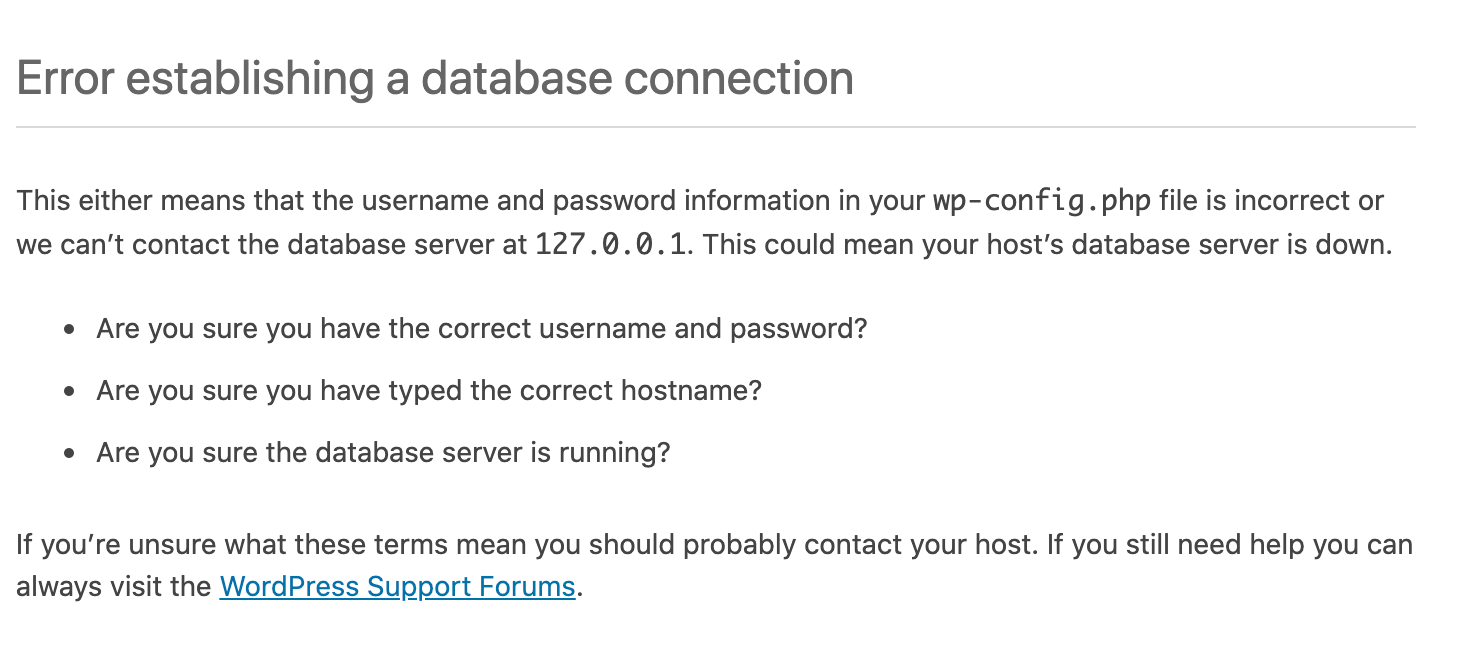Screen dimensions: 1458x648
Task: Click the bullet dot before the username question
Action: [69, 330]
